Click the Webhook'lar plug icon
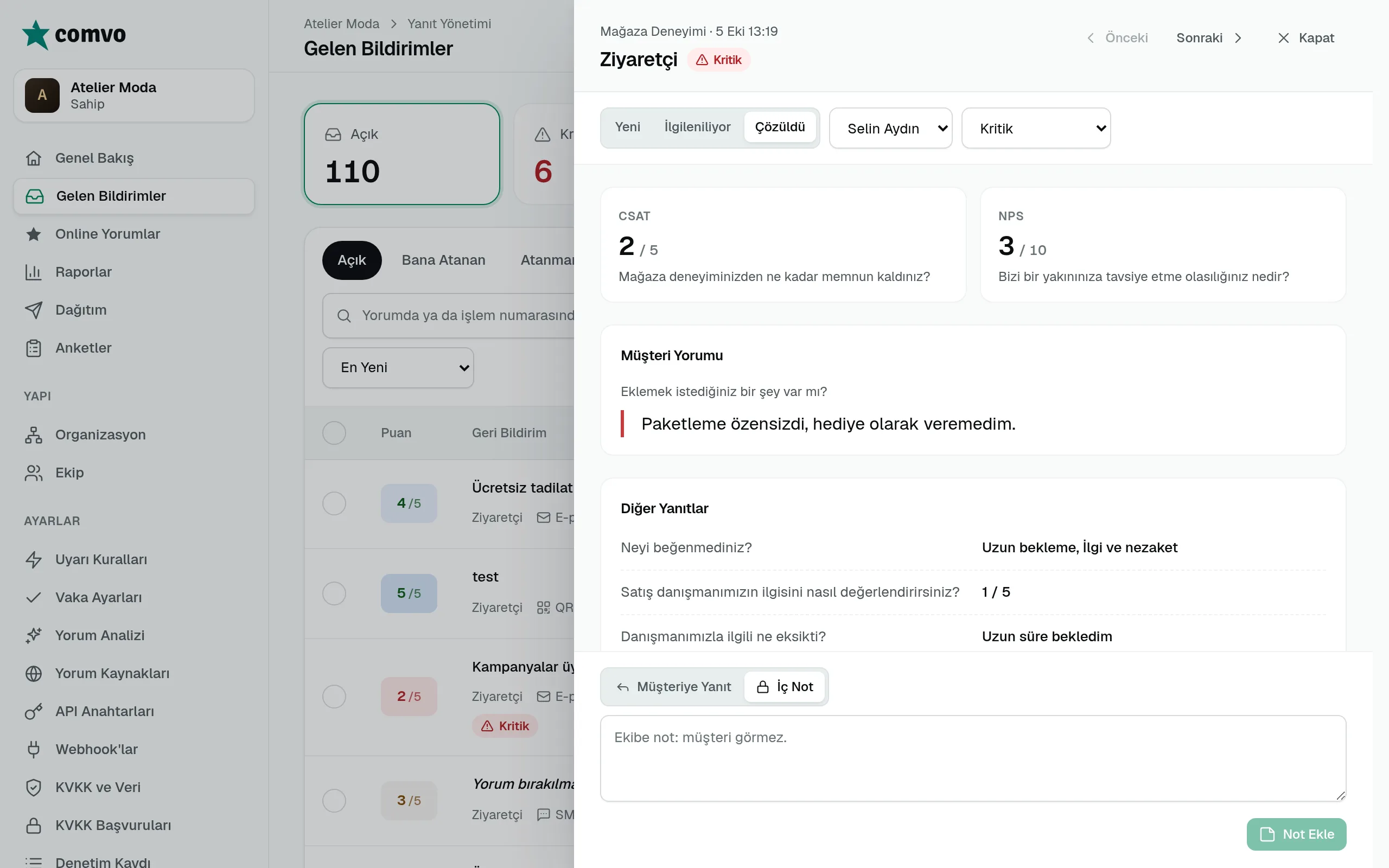 click(x=33, y=749)
